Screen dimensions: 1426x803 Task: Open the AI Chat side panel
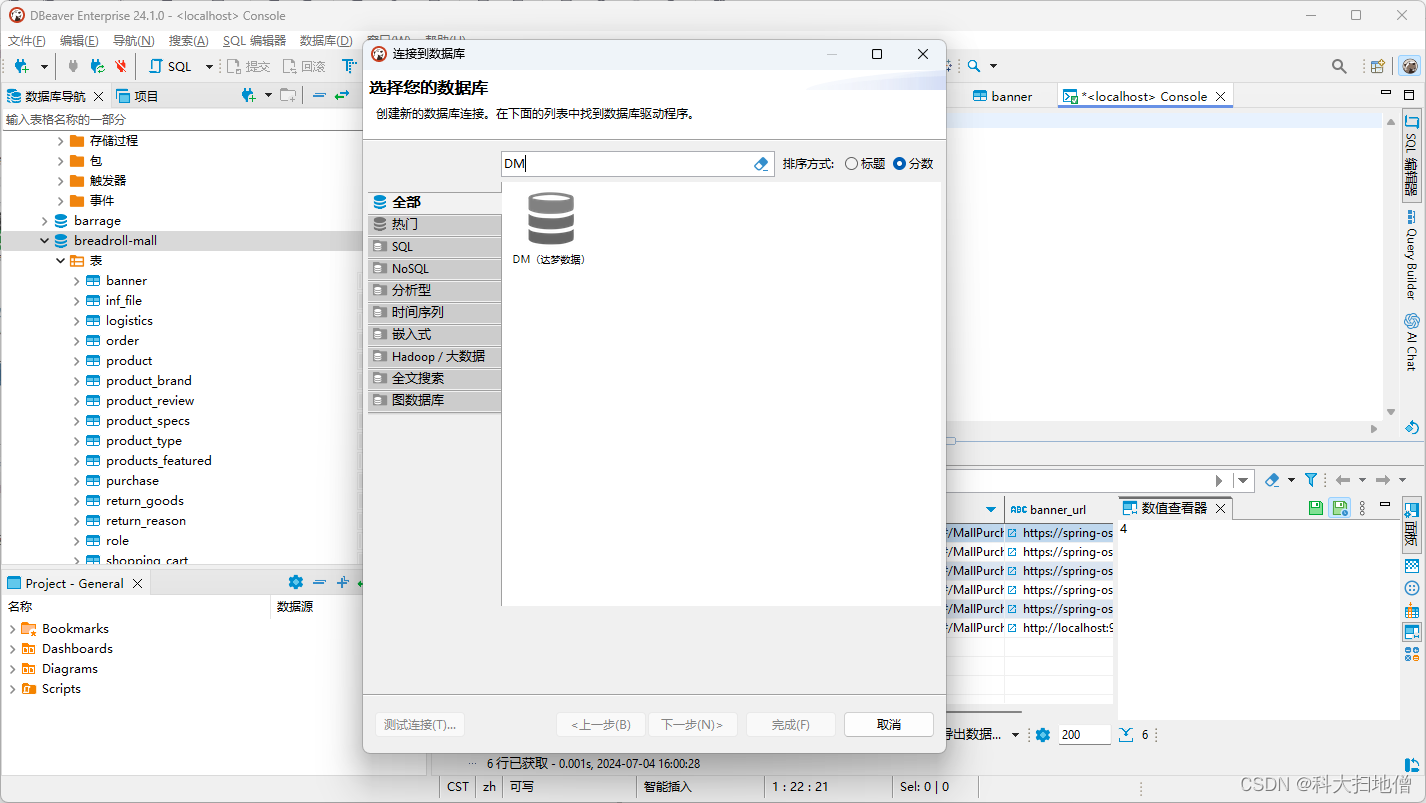coord(1411,342)
